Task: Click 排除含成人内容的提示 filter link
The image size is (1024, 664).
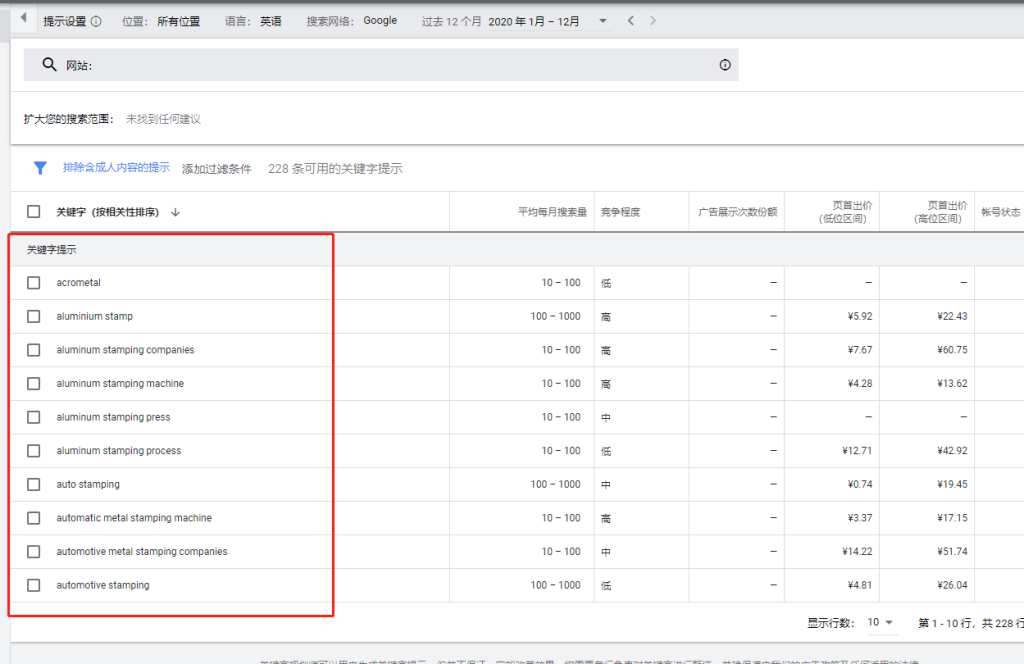Action: [116, 168]
